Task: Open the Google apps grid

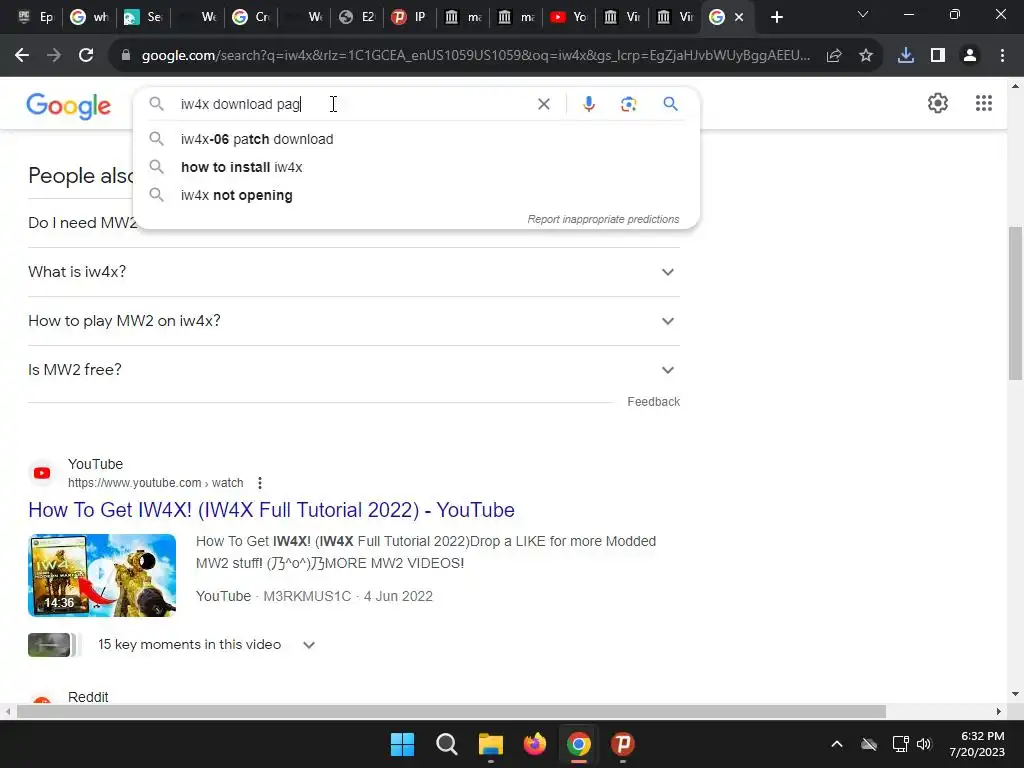Action: click(984, 103)
